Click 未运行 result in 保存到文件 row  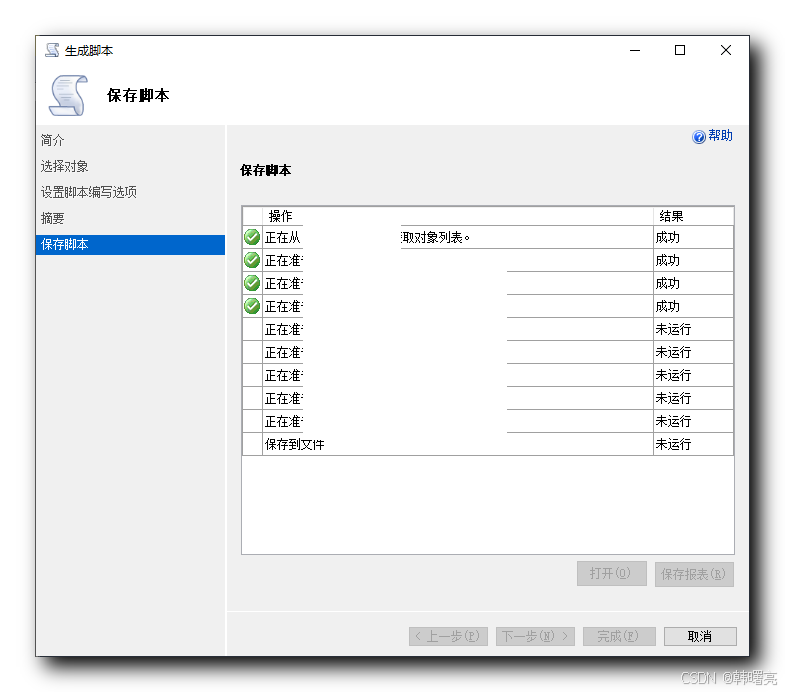click(673, 444)
